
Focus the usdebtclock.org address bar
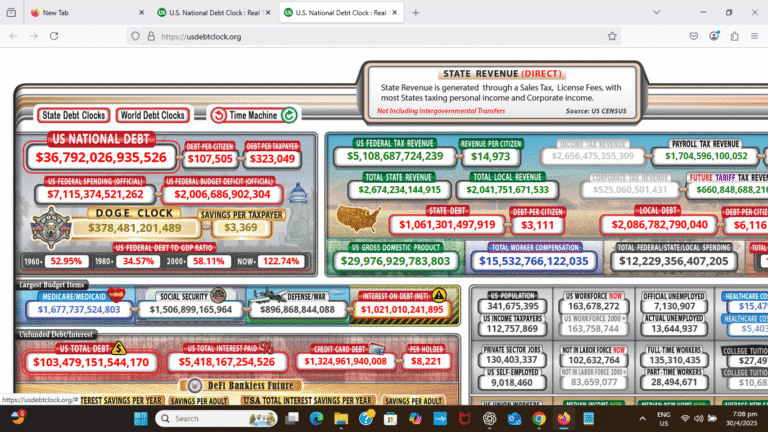click(x=372, y=36)
